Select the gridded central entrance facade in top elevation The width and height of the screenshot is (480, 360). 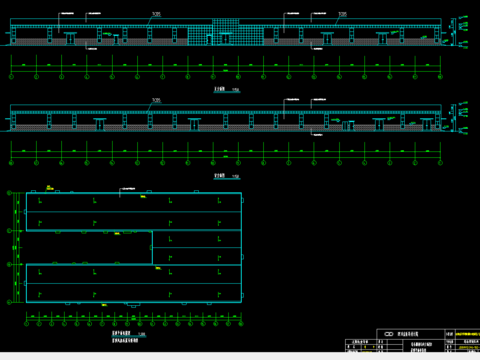226,32
